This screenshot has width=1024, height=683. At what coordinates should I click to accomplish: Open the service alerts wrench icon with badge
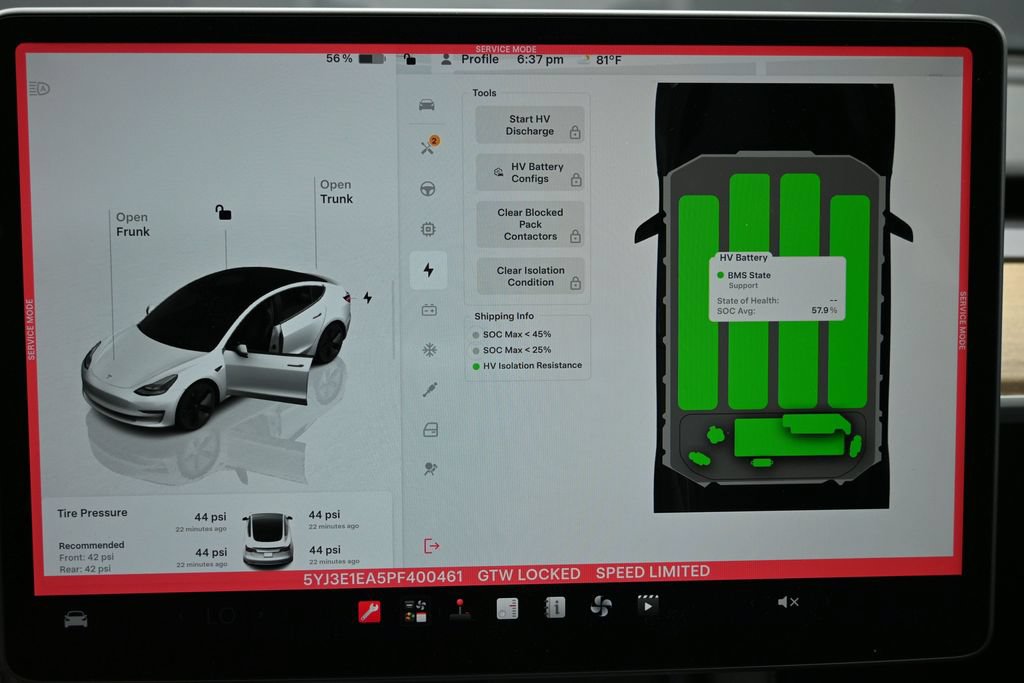(430, 146)
